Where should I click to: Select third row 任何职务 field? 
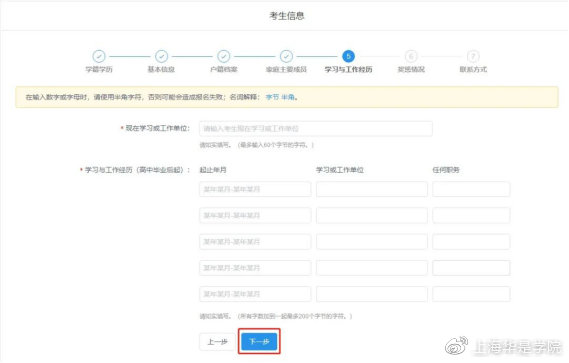tap(471, 242)
